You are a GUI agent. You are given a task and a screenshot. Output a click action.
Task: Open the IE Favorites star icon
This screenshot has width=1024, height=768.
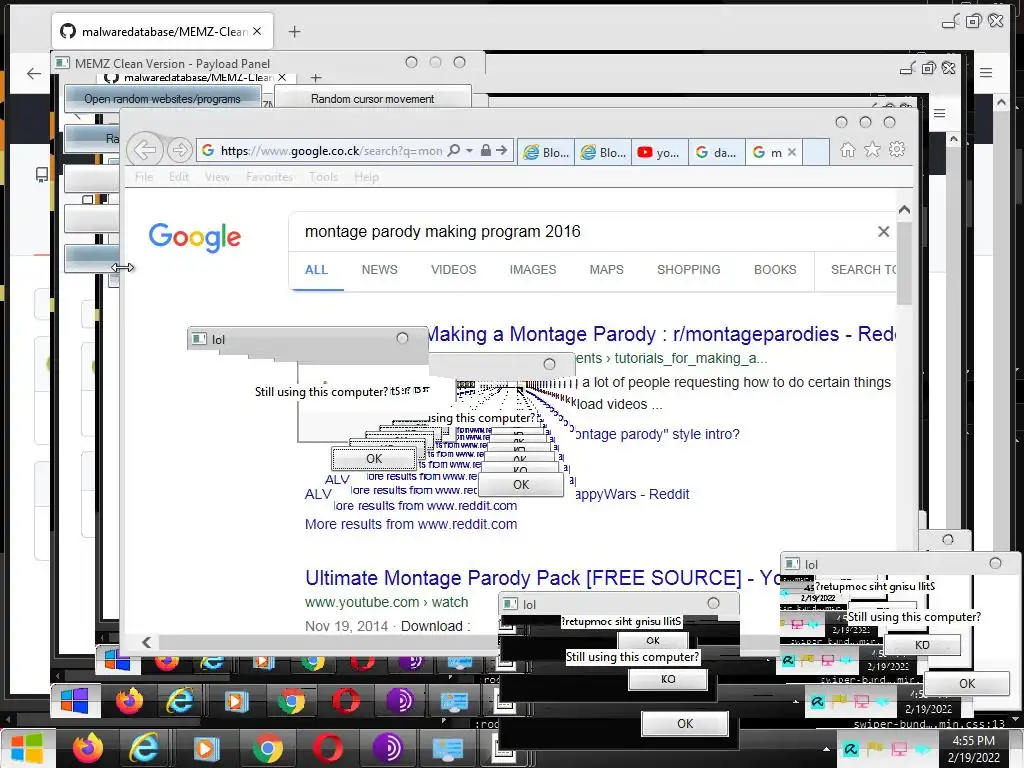point(872,150)
